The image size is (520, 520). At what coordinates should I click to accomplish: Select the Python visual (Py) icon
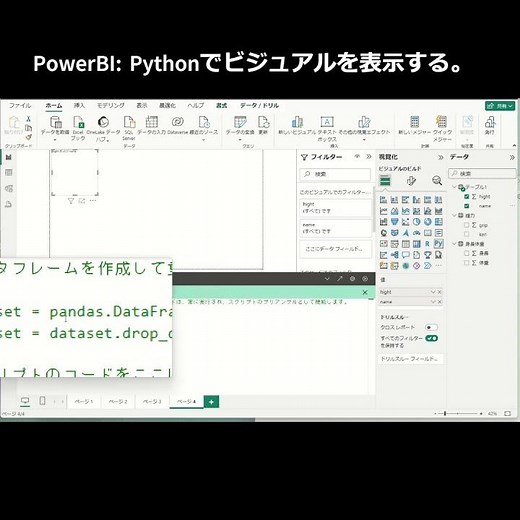[x=438, y=244]
